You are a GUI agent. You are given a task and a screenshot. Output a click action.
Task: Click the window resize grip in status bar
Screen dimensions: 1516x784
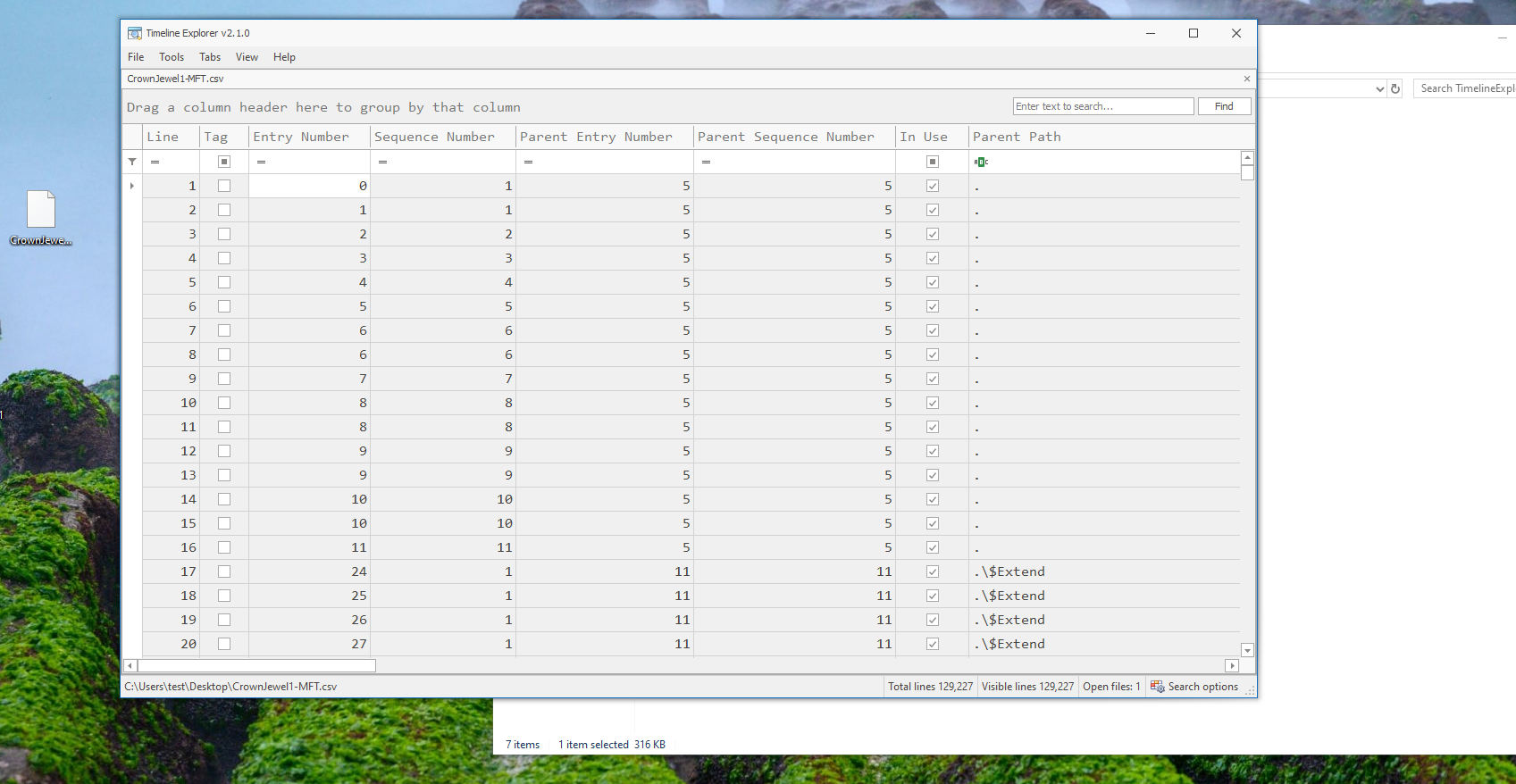point(1250,690)
